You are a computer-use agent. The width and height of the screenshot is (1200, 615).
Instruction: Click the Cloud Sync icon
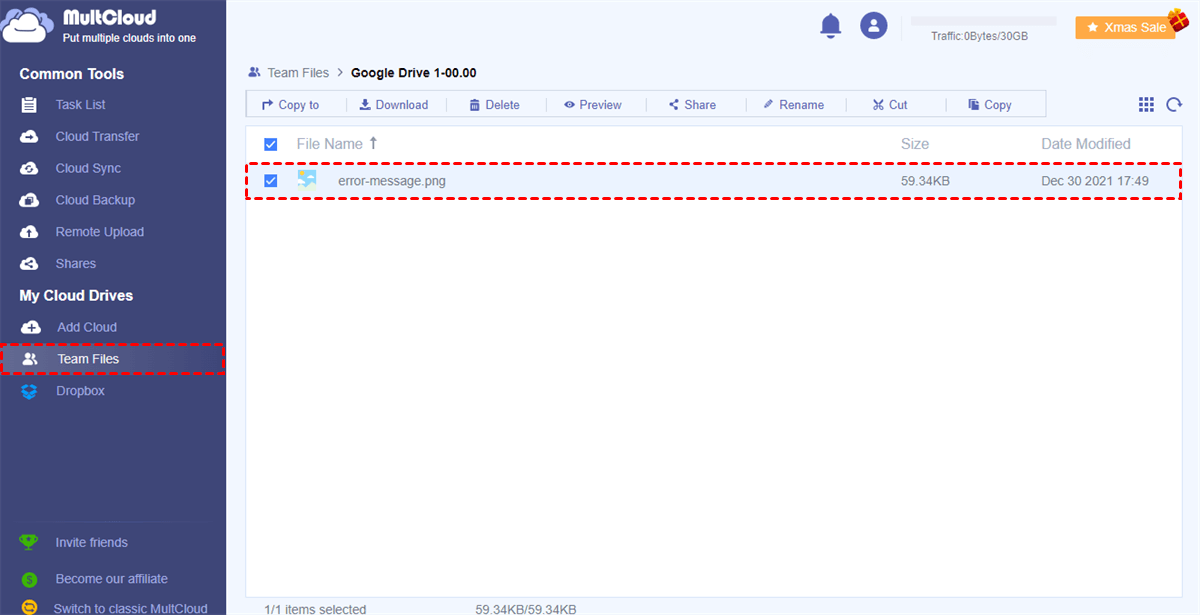coord(29,169)
